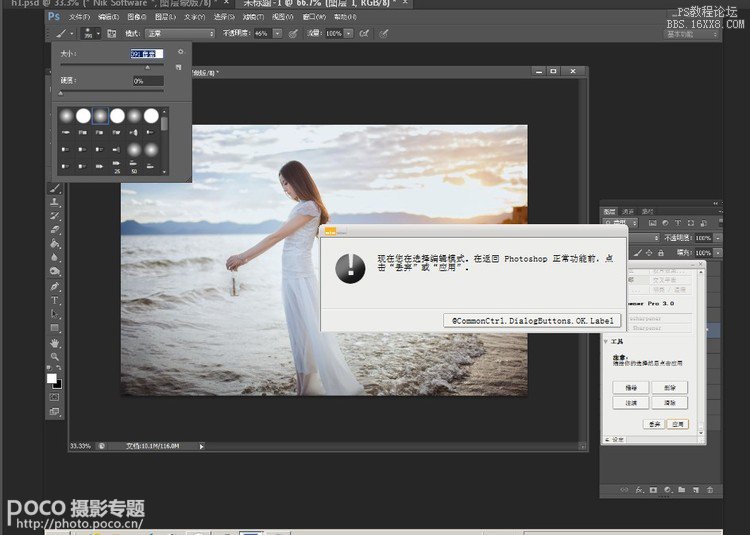Open the brush tool preset picker in options bar
This screenshot has height=535, width=750.
click(64, 33)
